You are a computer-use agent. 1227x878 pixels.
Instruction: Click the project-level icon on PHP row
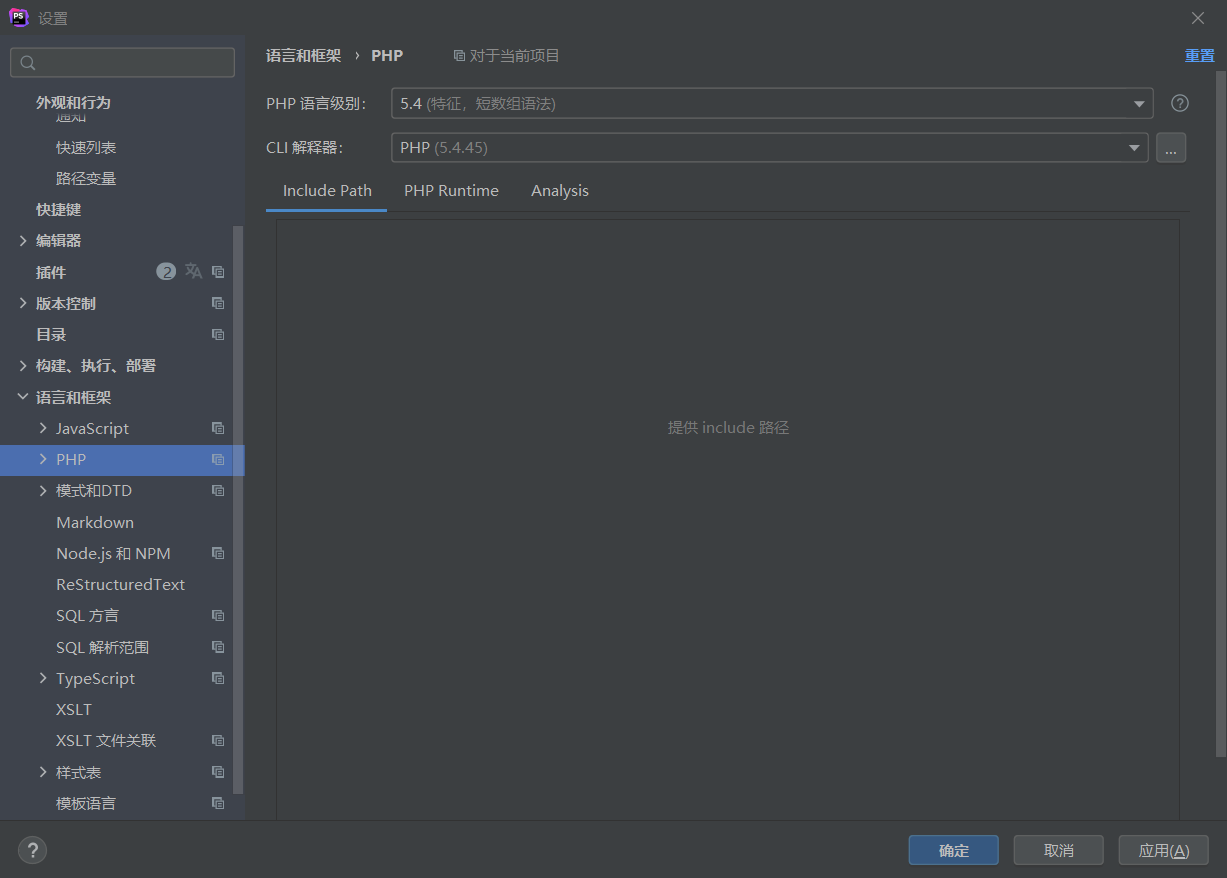(x=218, y=460)
